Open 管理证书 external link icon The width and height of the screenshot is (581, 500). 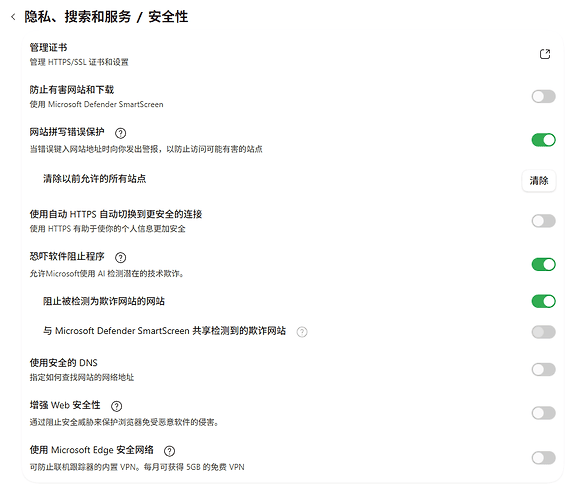pyautogui.click(x=545, y=54)
